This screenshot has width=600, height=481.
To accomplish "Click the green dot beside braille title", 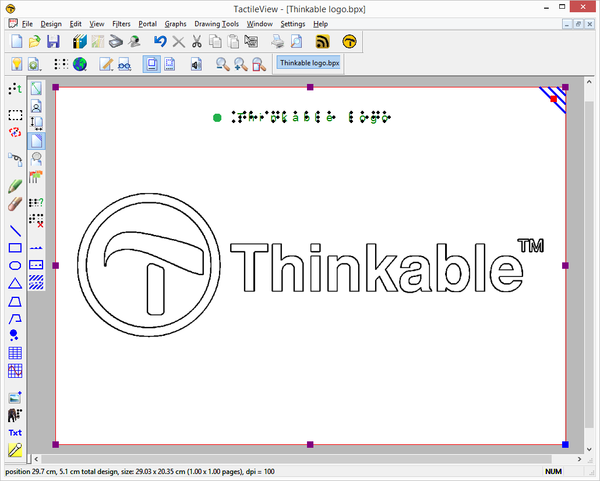I will pos(217,118).
